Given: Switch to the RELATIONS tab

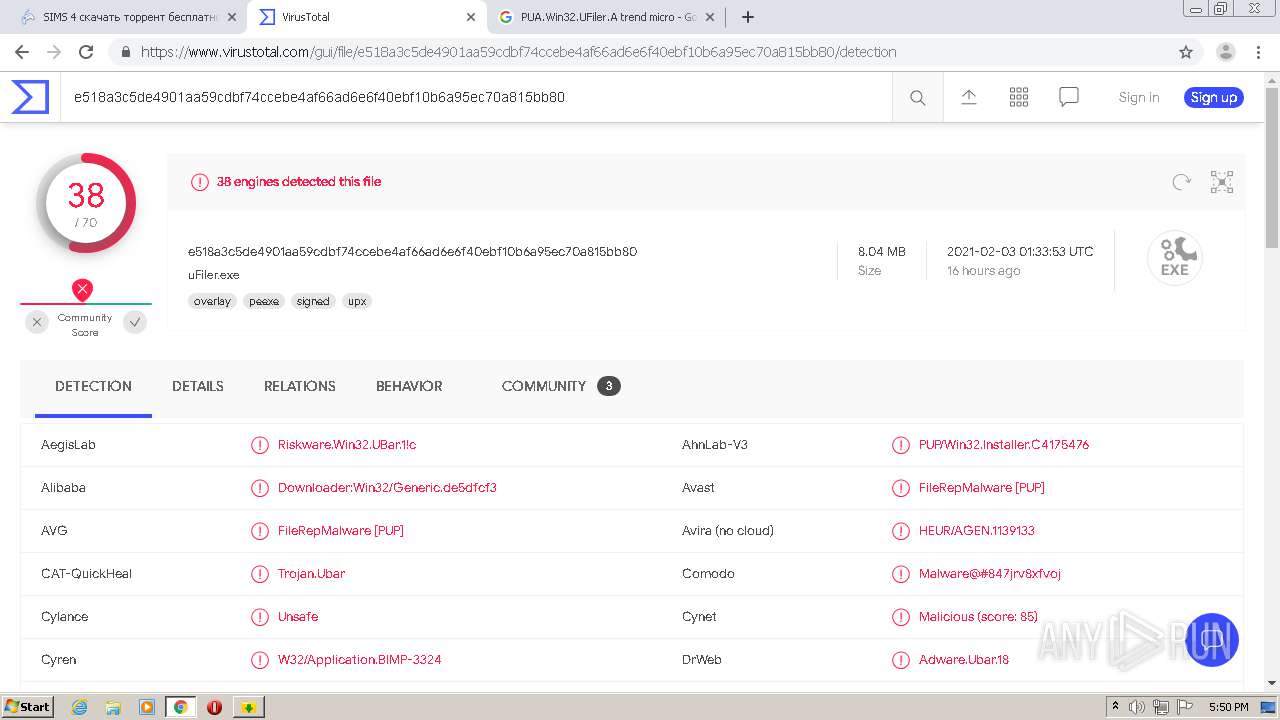Looking at the screenshot, I should tap(300, 386).
